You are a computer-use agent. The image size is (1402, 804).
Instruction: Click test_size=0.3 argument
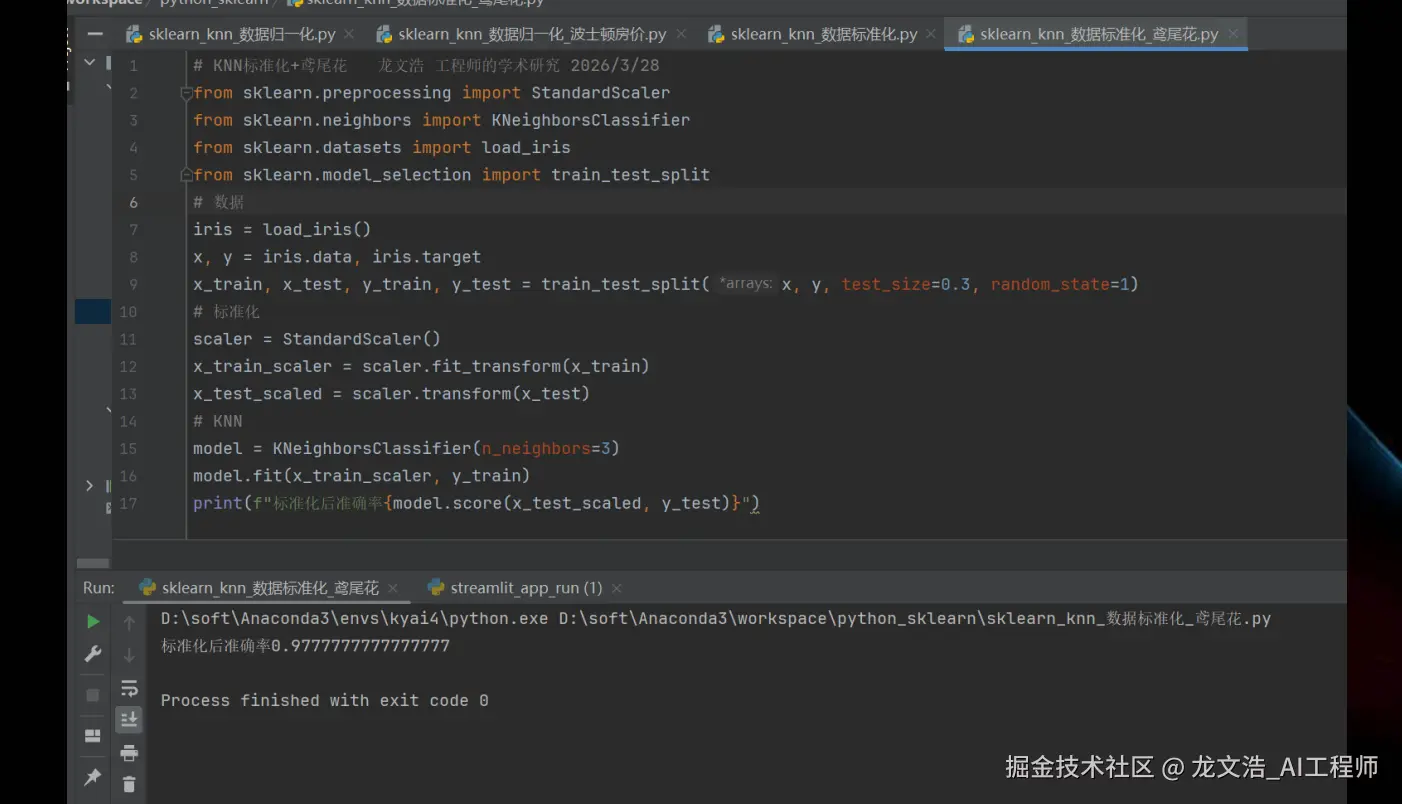[x=906, y=285]
